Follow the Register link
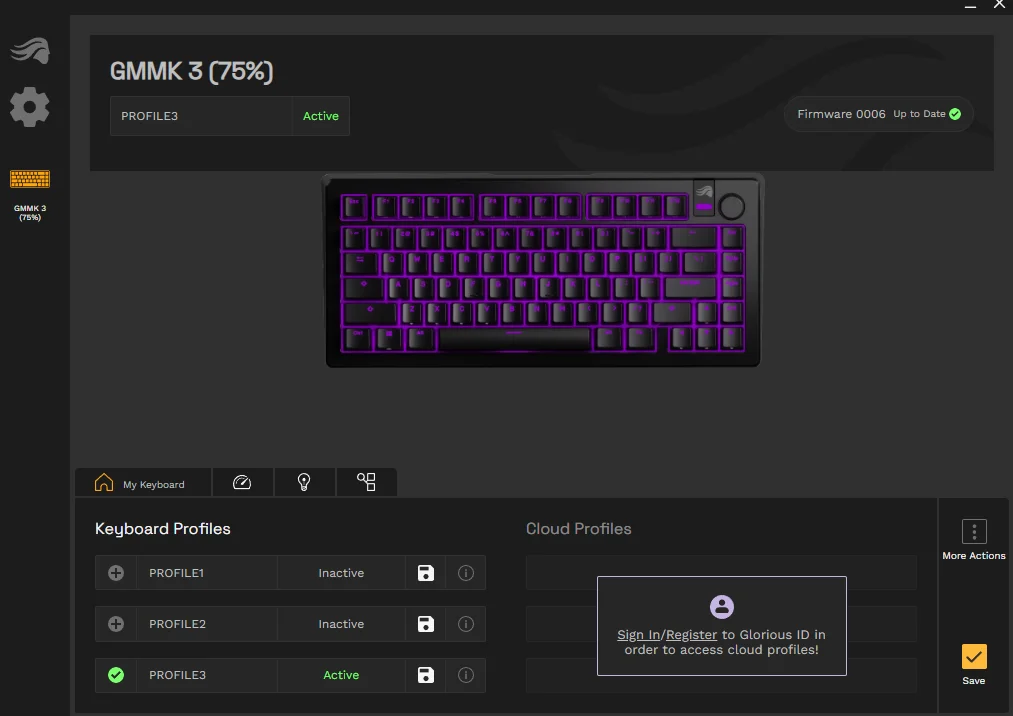This screenshot has height=716, width=1013. click(691, 635)
